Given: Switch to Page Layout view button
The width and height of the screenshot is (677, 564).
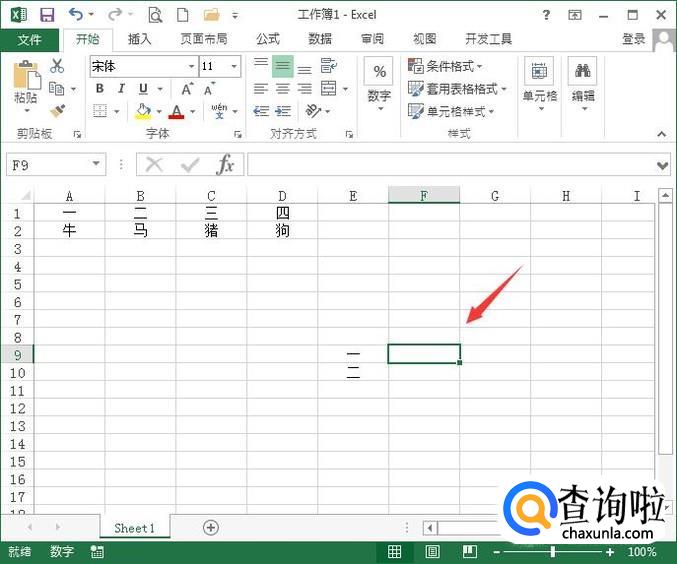Looking at the screenshot, I should [x=433, y=551].
